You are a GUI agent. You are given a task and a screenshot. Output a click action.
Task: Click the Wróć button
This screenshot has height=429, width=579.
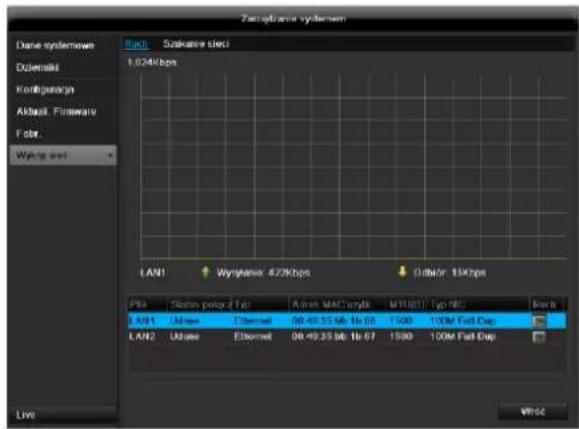(x=532, y=411)
